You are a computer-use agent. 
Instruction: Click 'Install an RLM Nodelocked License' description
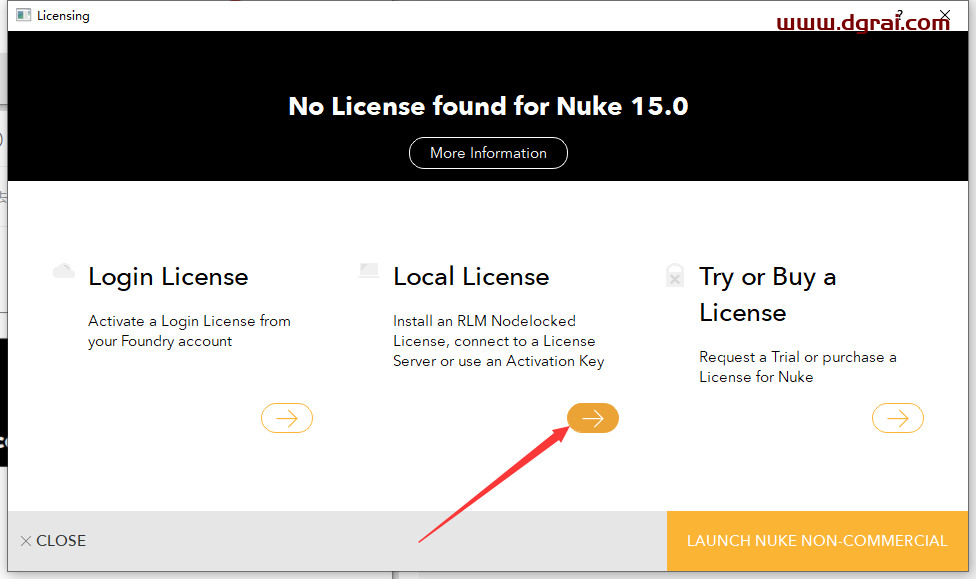click(499, 341)
